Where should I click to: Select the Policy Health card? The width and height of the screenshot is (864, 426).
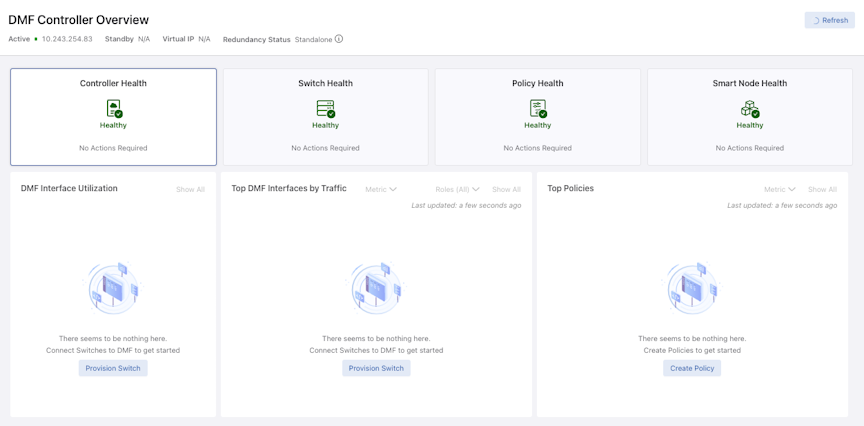pos(538,117)
